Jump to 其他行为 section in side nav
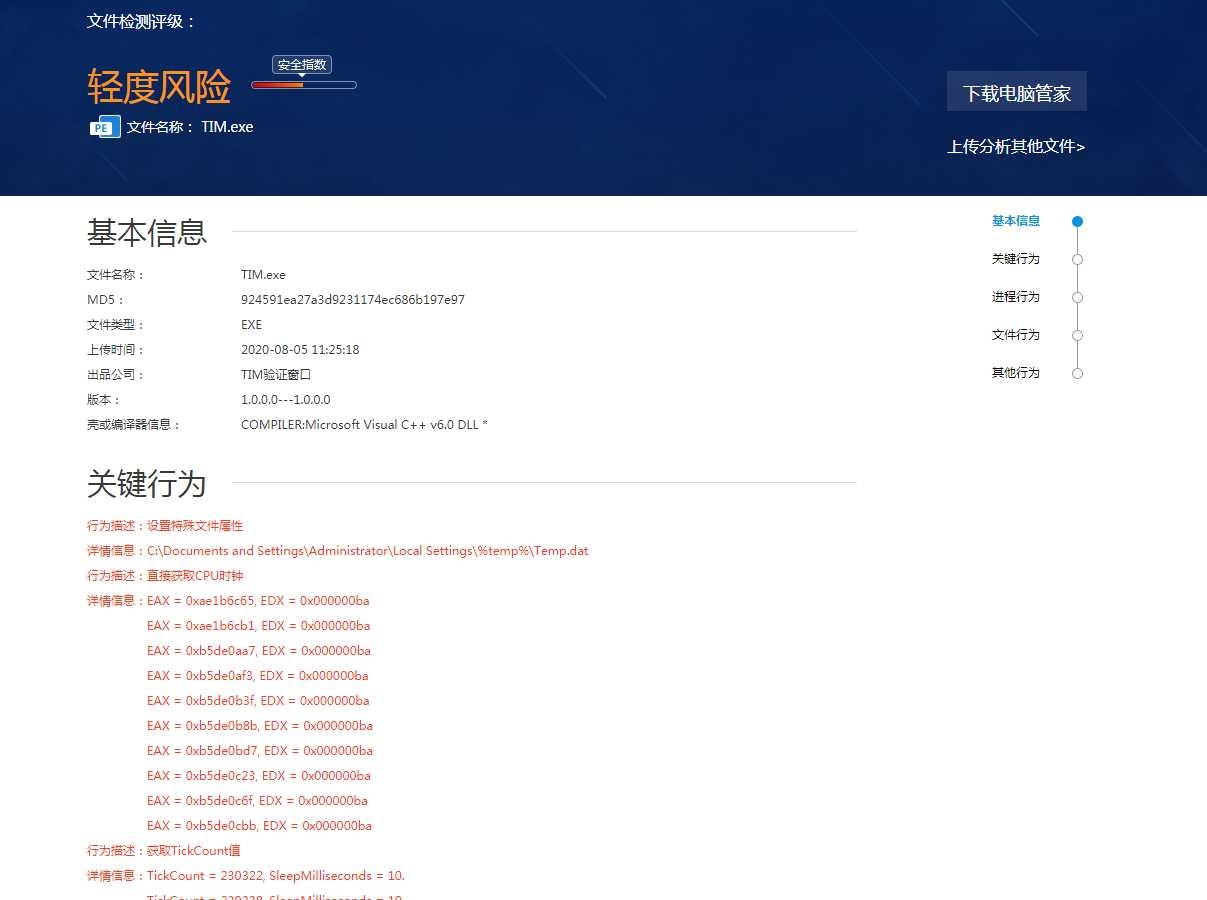The height and width of the screenshot is (900, 1207). coord(1016,373)
